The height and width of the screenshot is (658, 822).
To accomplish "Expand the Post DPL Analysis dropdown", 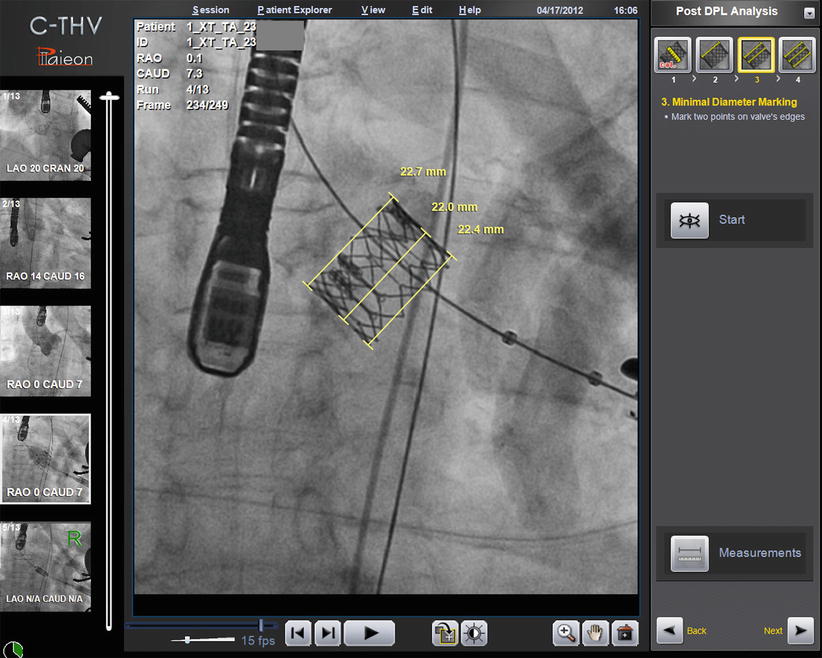I will tap(809, 13).
